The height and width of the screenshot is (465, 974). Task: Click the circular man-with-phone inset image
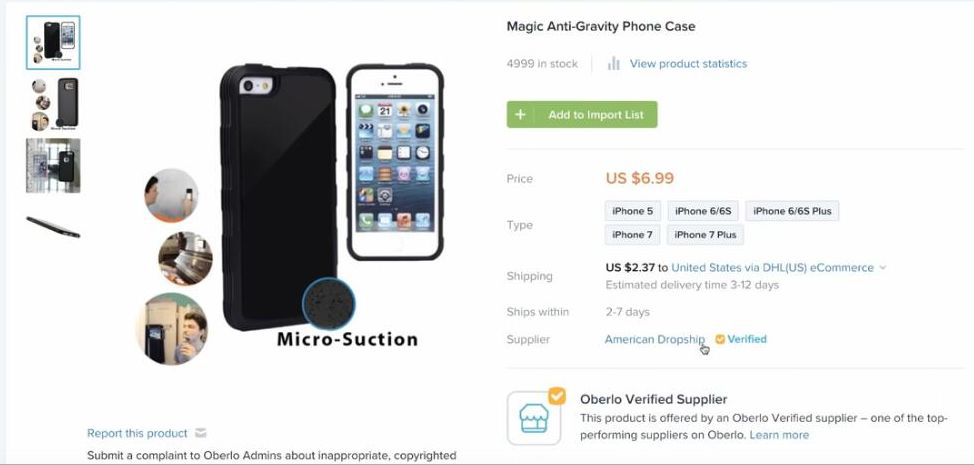pyautogui.click(x=172, y=328)
